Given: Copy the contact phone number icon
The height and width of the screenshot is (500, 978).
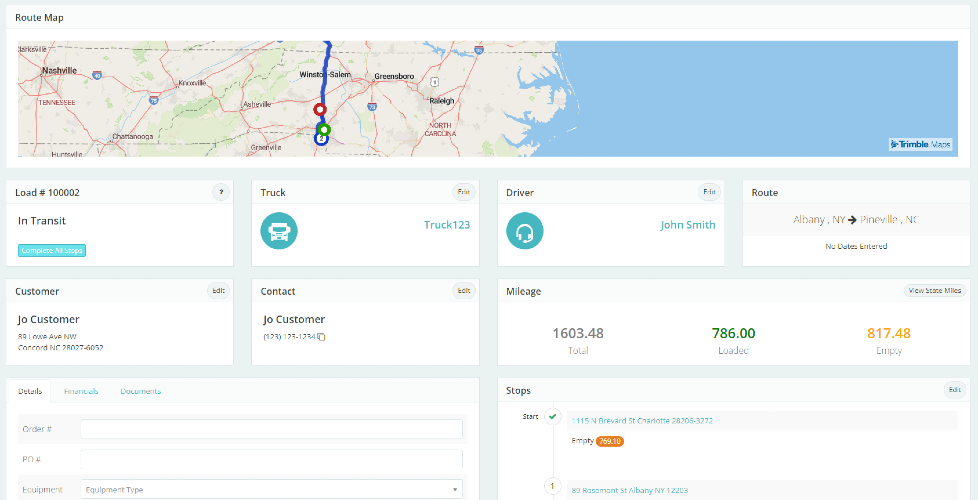Looking at the screenshot, I should click(322, 337).
